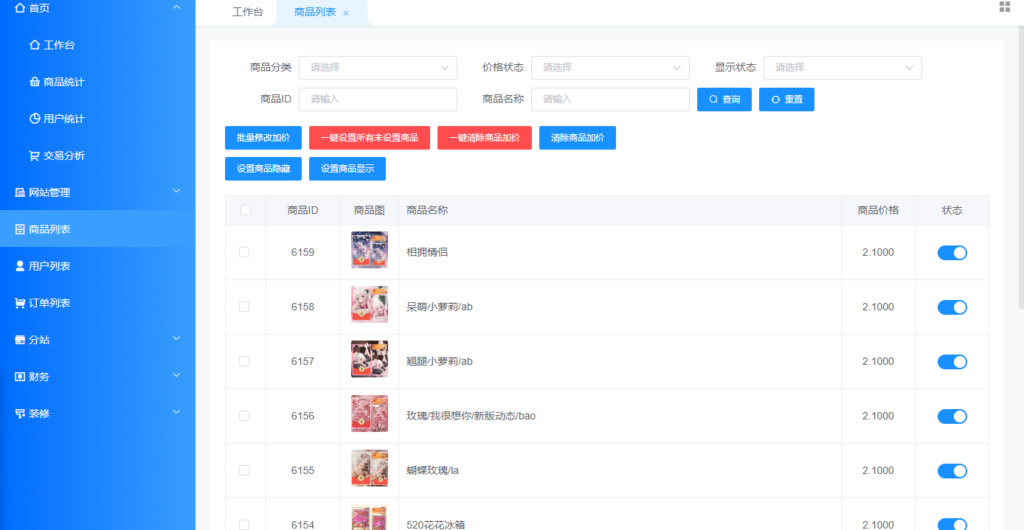Click the paint roller icon beside 装修
This screenshot has height=530, width=1024.
click(x=20, y=414)
